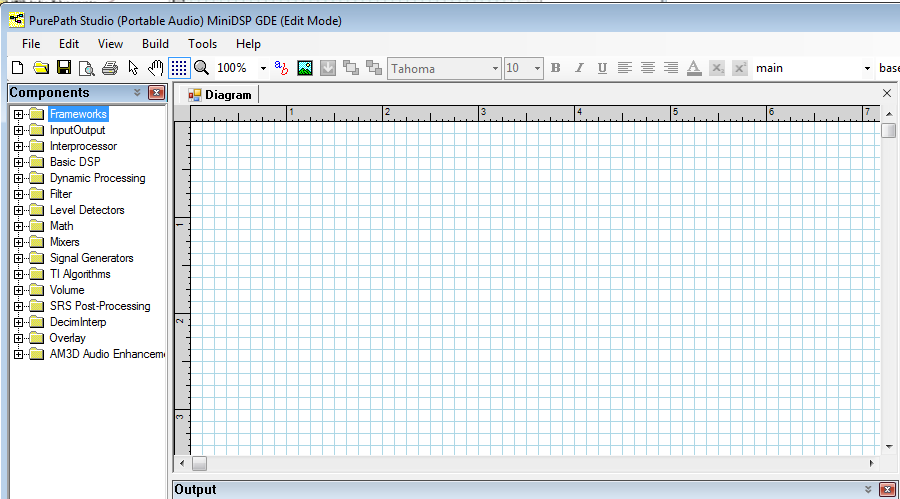Screen dimensions: 900x499
Task: Open the font color tool
Action: coord(694,68)
